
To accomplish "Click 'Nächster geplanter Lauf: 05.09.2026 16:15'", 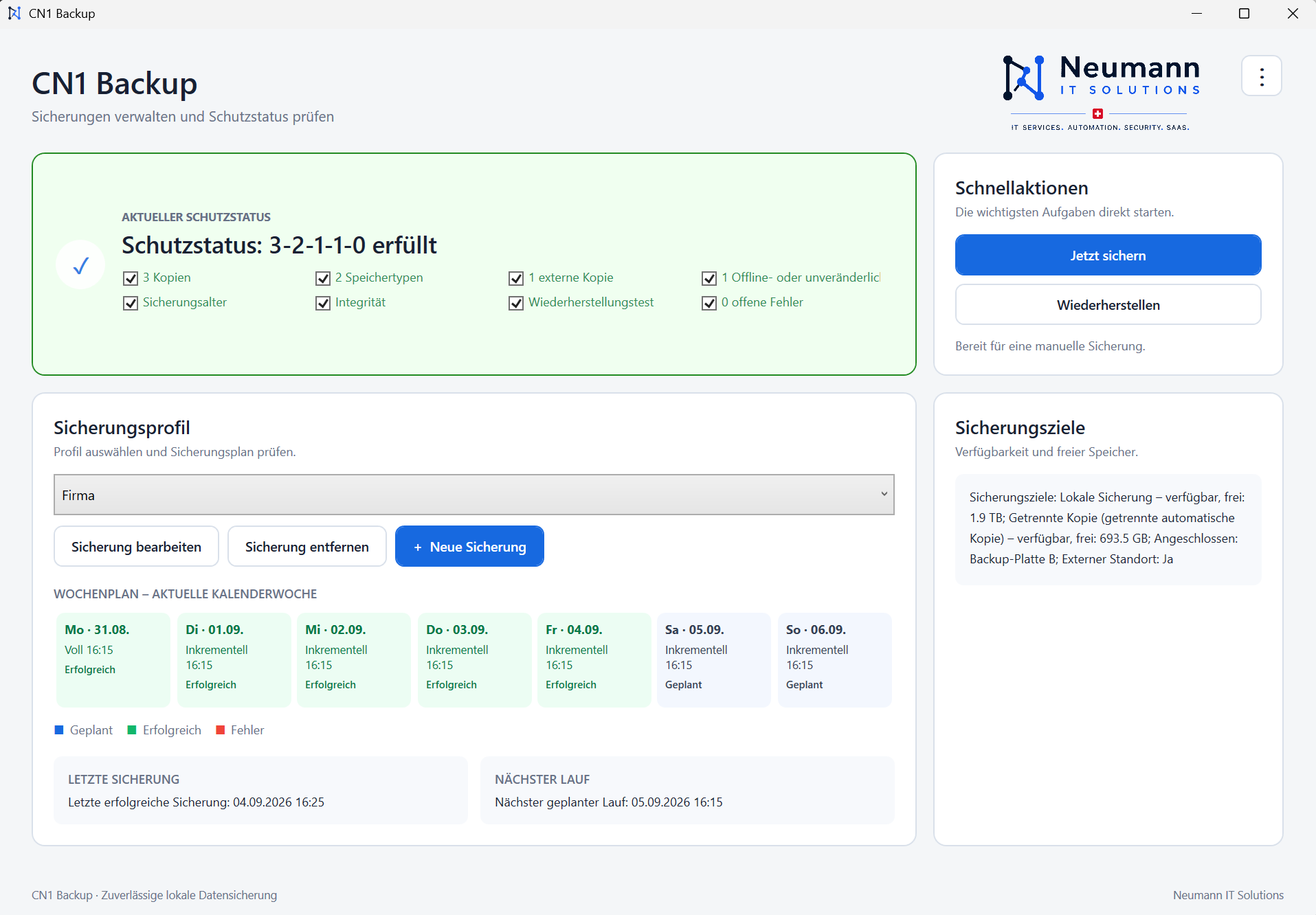I will (x=609, y=802).
